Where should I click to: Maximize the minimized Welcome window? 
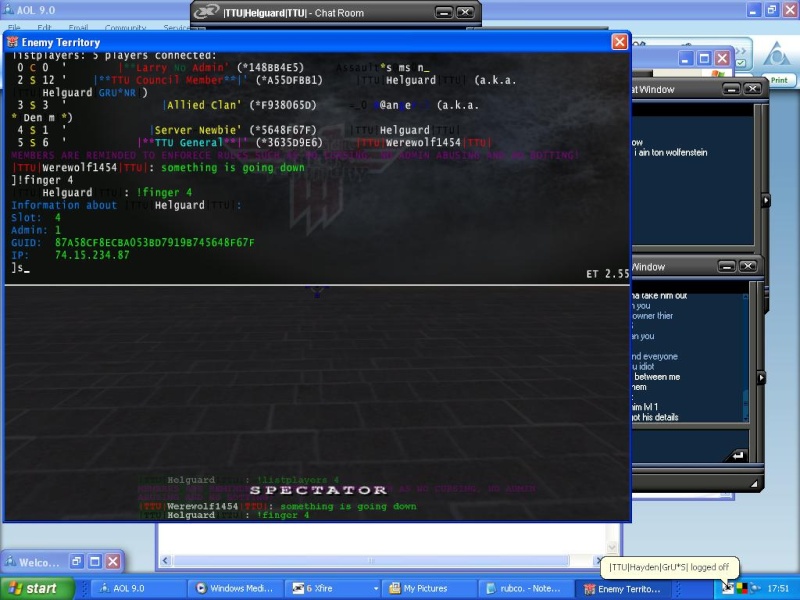click(95, 562)
